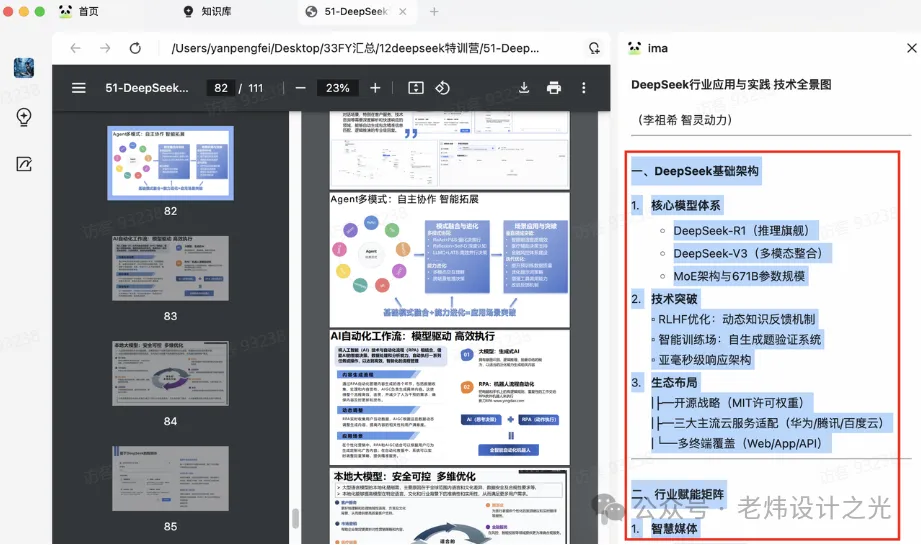This screenshot has width=921, height=545.
Task: Print the PDF document
Action: click(554, 88)
